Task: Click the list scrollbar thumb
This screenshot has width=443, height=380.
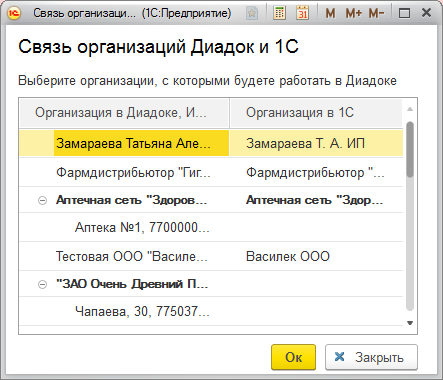Action: [410, 149]
